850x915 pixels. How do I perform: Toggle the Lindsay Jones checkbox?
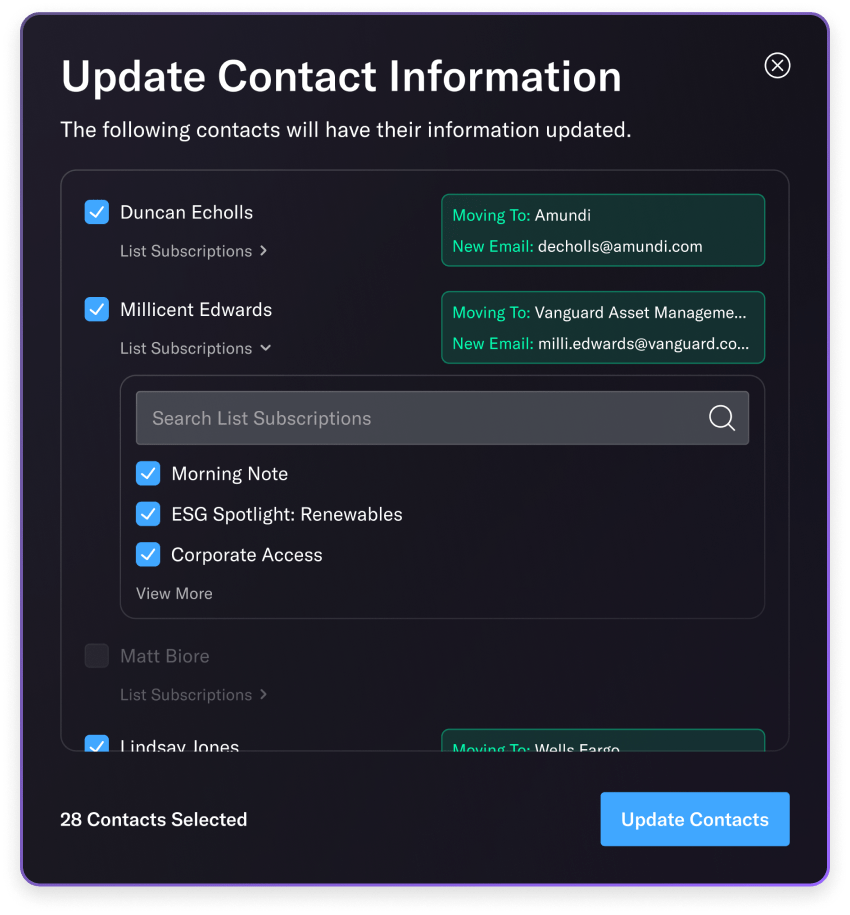pyautogui.click(x=97, y=744)
